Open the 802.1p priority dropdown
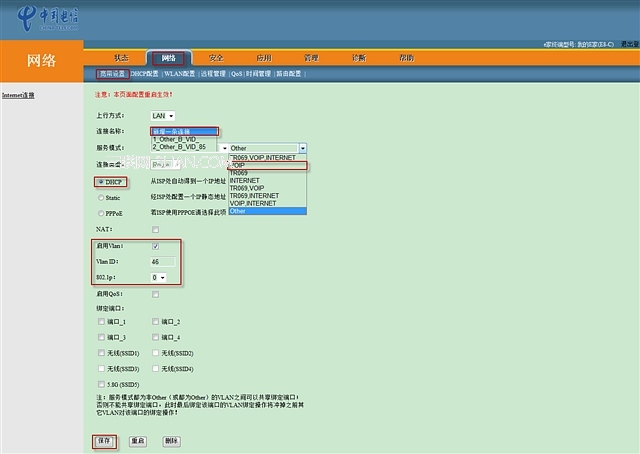The width and height of the screenshot is (640, 454). point(159,278)
